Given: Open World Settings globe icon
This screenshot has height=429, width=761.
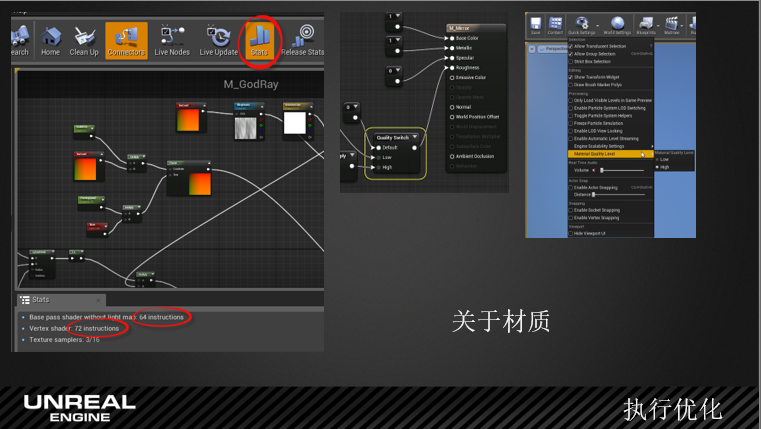Looking at the screenshot, I should (x=617, y=25).
